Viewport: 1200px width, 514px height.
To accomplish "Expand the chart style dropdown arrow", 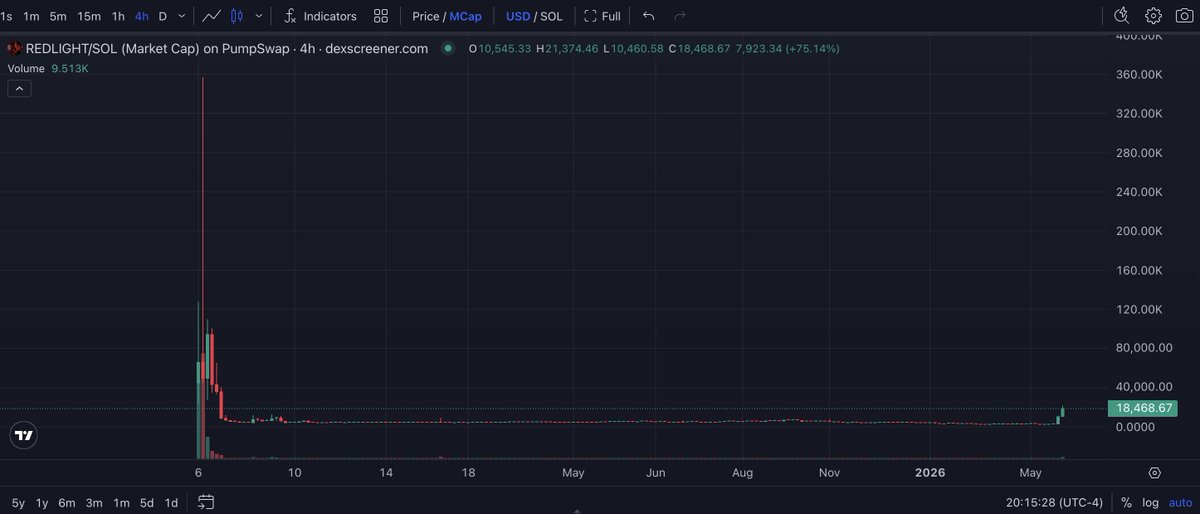I will coord(260,16).
